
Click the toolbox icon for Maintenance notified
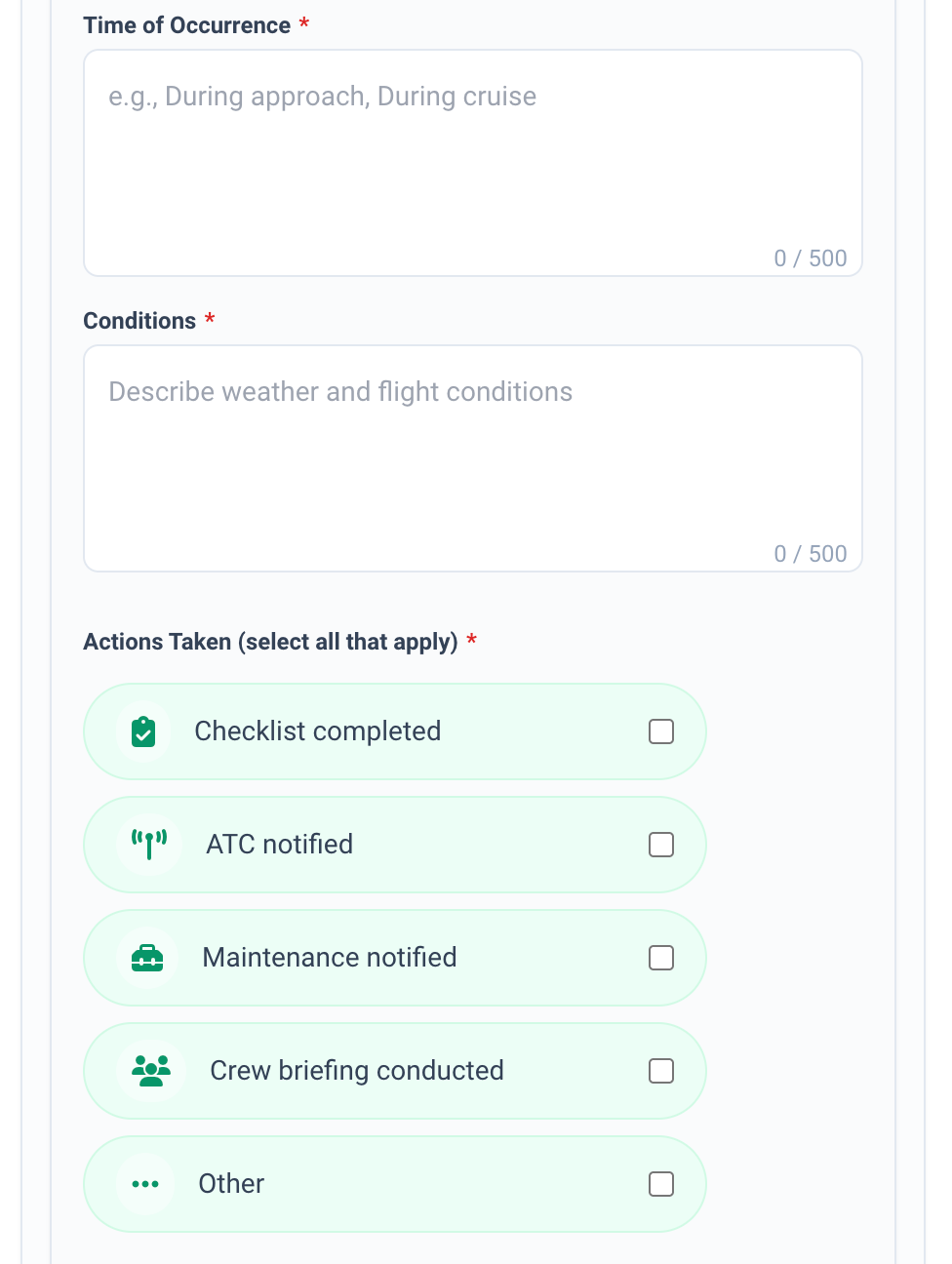147,958
